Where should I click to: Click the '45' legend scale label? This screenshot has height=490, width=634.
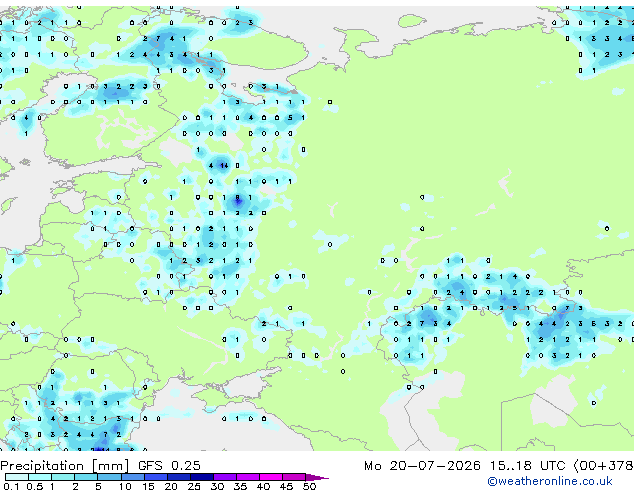click(x=287, y=486)
